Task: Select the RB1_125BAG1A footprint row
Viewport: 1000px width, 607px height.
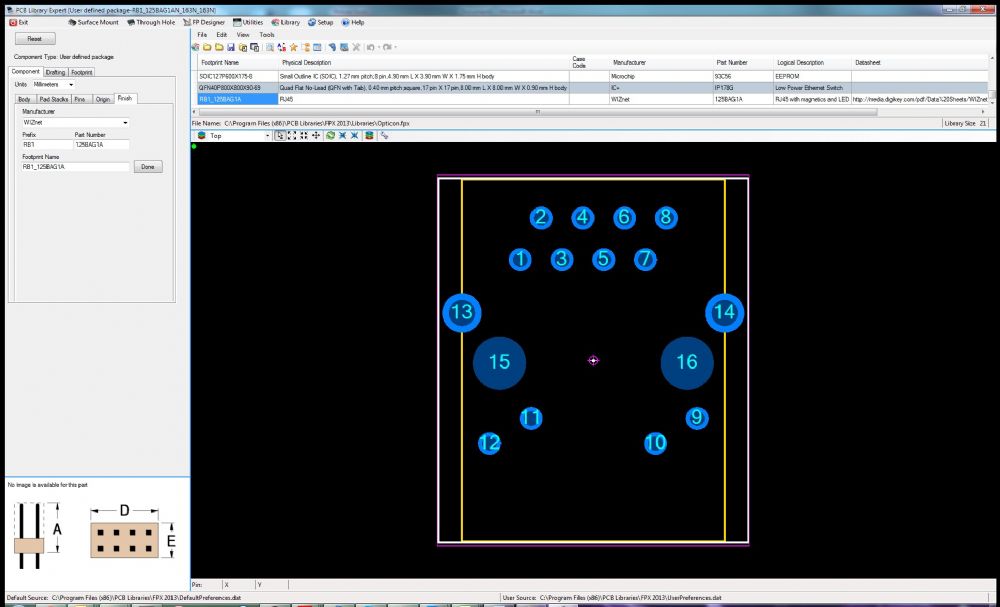Action: click(x=591, y=99)
